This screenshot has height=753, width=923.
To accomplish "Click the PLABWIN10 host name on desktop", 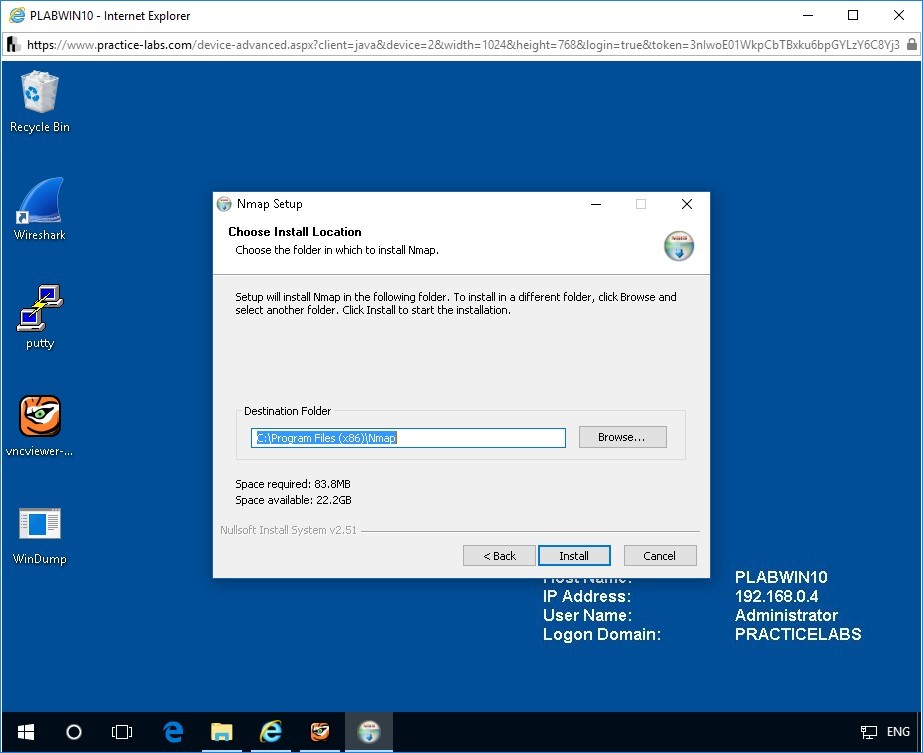I will (x=781, y=577).
